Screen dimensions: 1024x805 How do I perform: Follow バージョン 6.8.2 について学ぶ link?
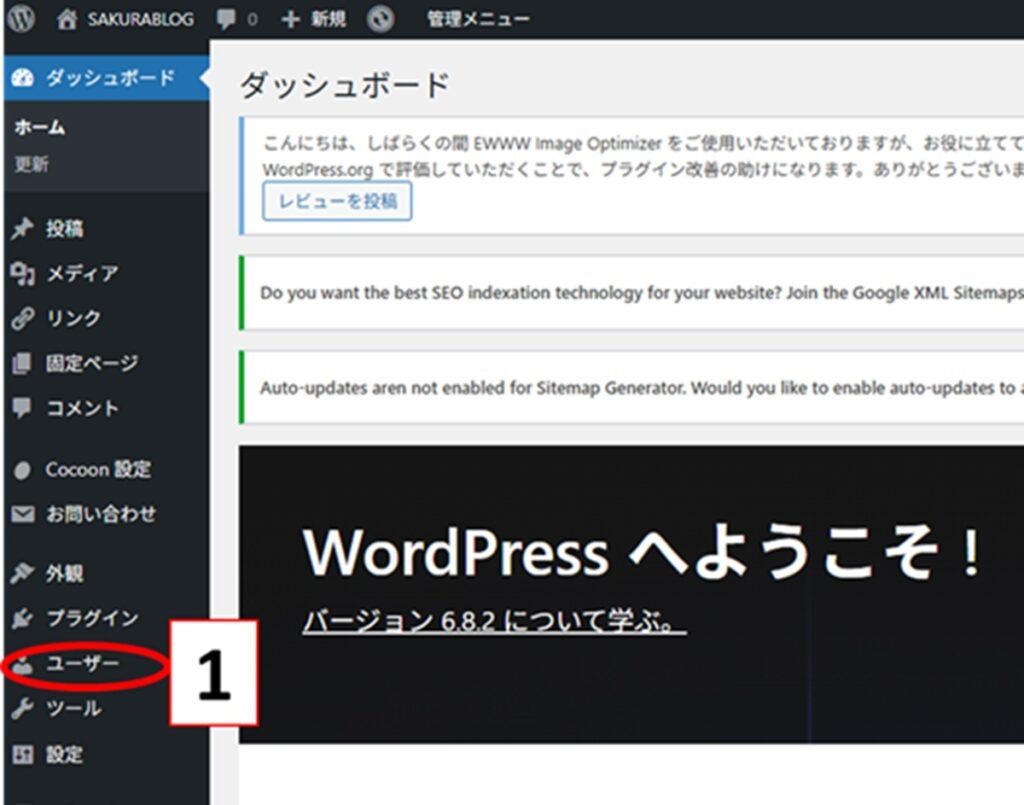click(494, 621)
